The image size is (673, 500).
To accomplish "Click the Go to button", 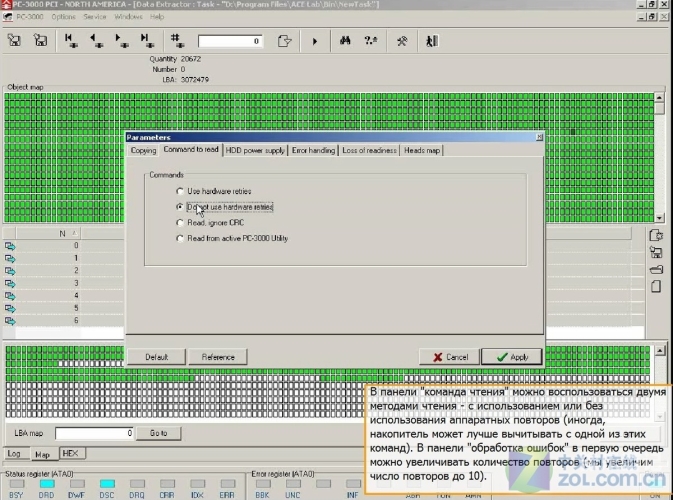I will pyautogui.click(x=158, y=433).
